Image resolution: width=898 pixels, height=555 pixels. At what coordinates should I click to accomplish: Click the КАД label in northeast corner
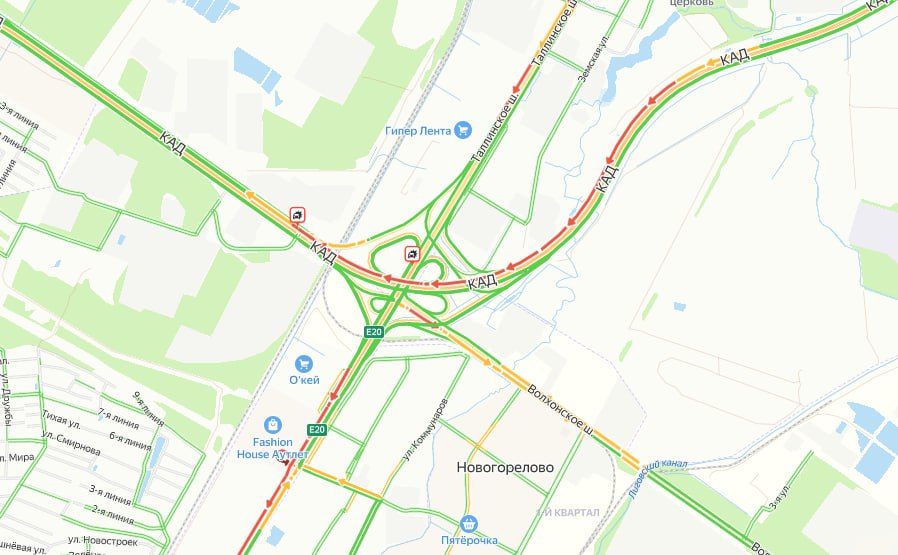click(x=734, y=57)
